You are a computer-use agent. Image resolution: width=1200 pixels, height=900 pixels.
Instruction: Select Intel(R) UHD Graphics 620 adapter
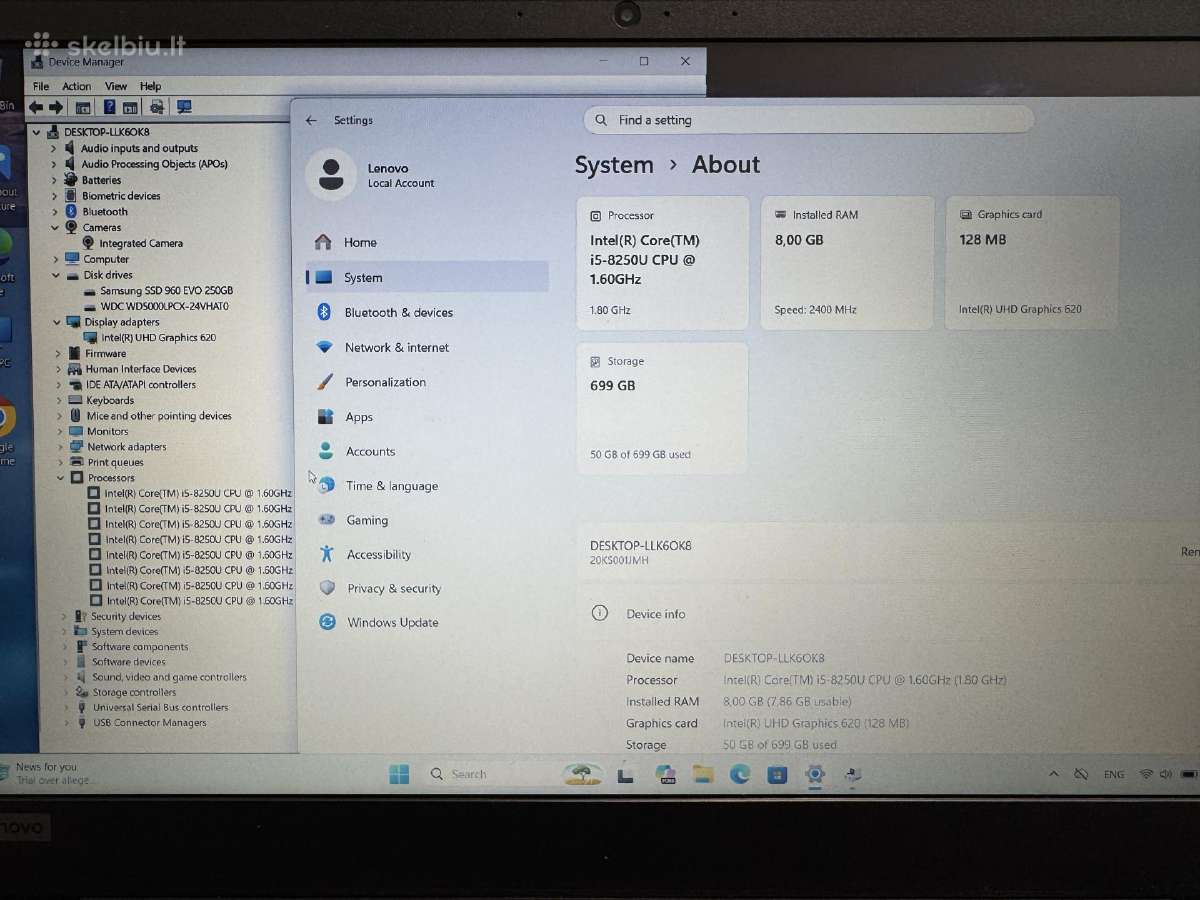158,338
